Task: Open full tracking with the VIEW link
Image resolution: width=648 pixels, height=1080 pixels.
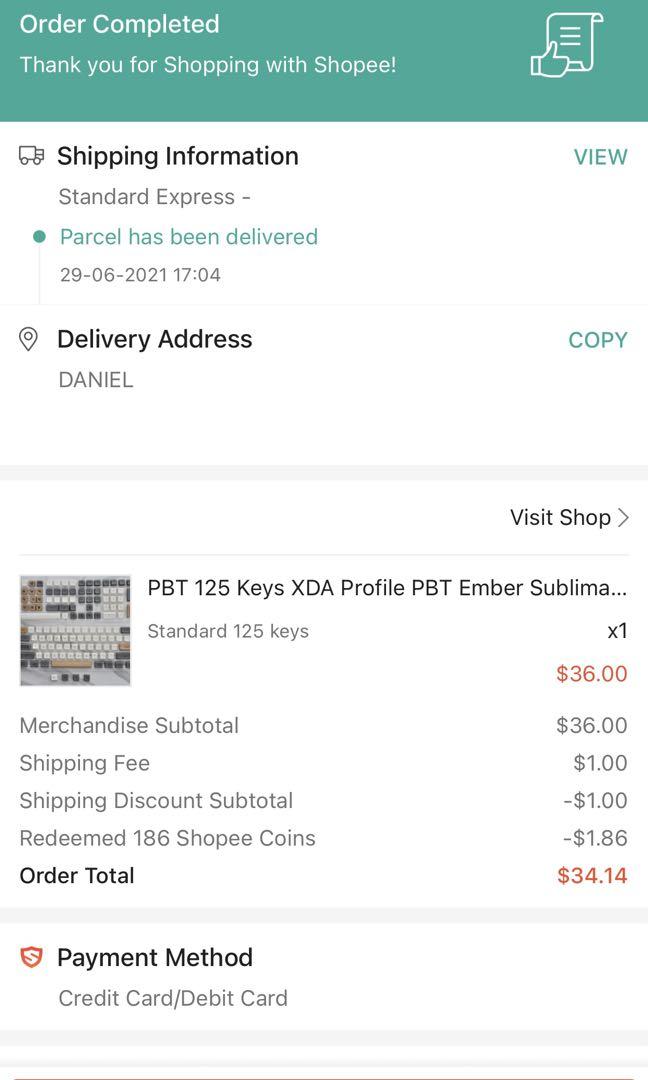Action: coord(601,157)
